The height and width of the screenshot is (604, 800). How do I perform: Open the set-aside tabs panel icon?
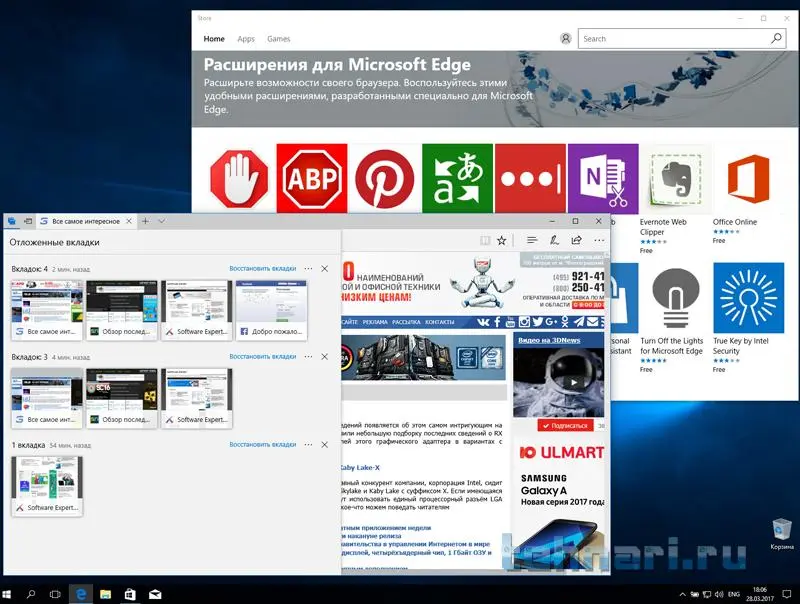click(x=12, y=220)
